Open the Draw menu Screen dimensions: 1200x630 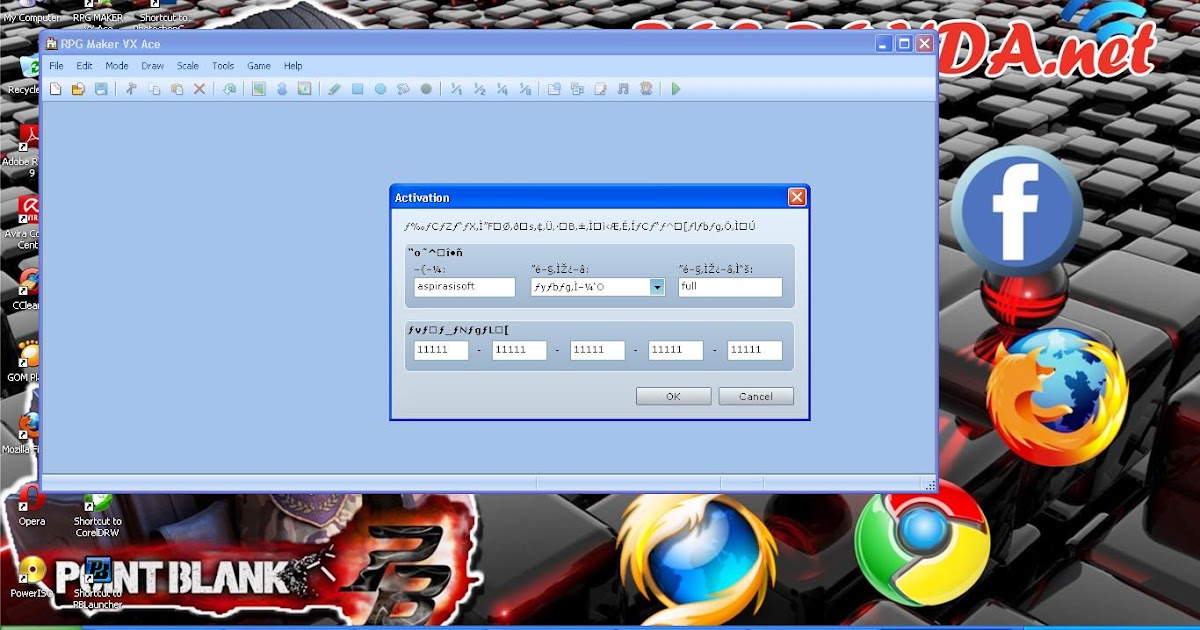click(152, 66)
